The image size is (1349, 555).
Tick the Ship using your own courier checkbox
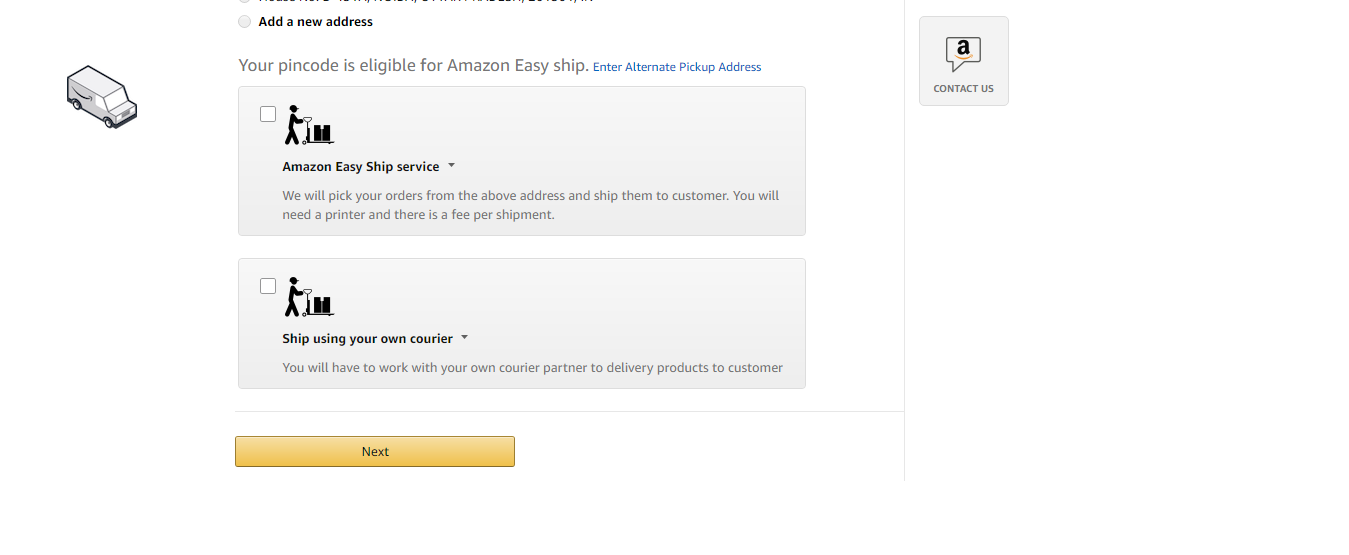[x=268, y=286]
